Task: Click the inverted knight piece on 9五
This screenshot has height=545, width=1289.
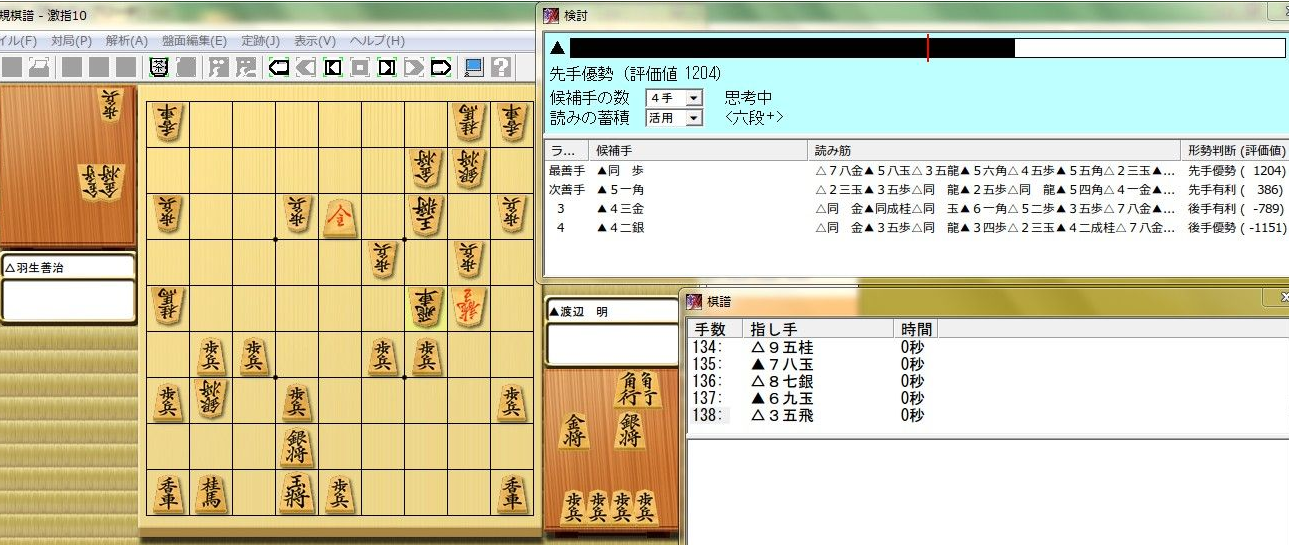Action: tap(167, 307)
